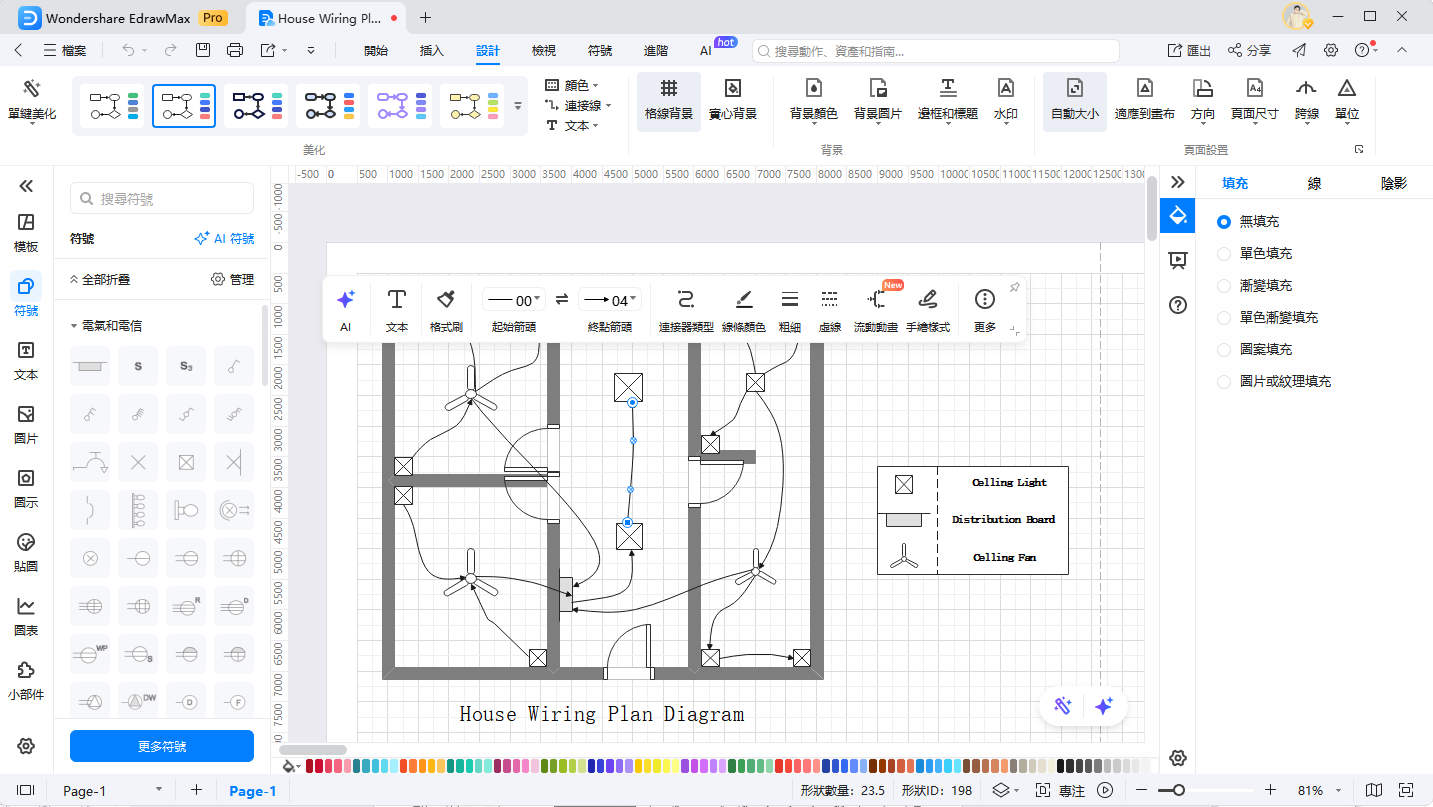Click the 單鍵美化 one-click beautify icon
Image resolution: width=1433 pixels, height=807 pixels.
[31, 98]
